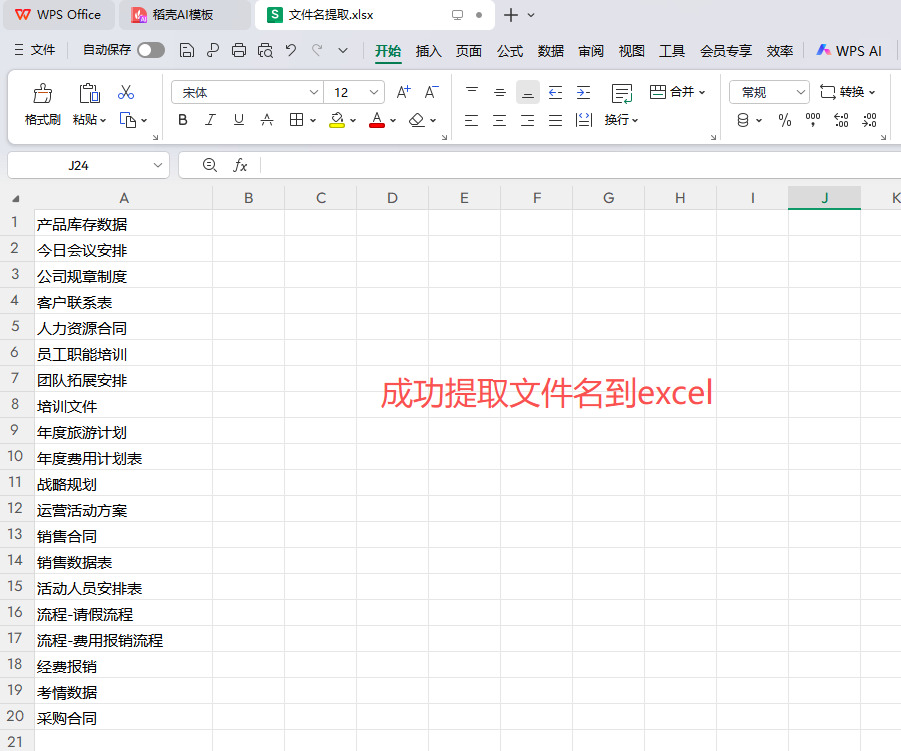Increase indent

(583, 92)
